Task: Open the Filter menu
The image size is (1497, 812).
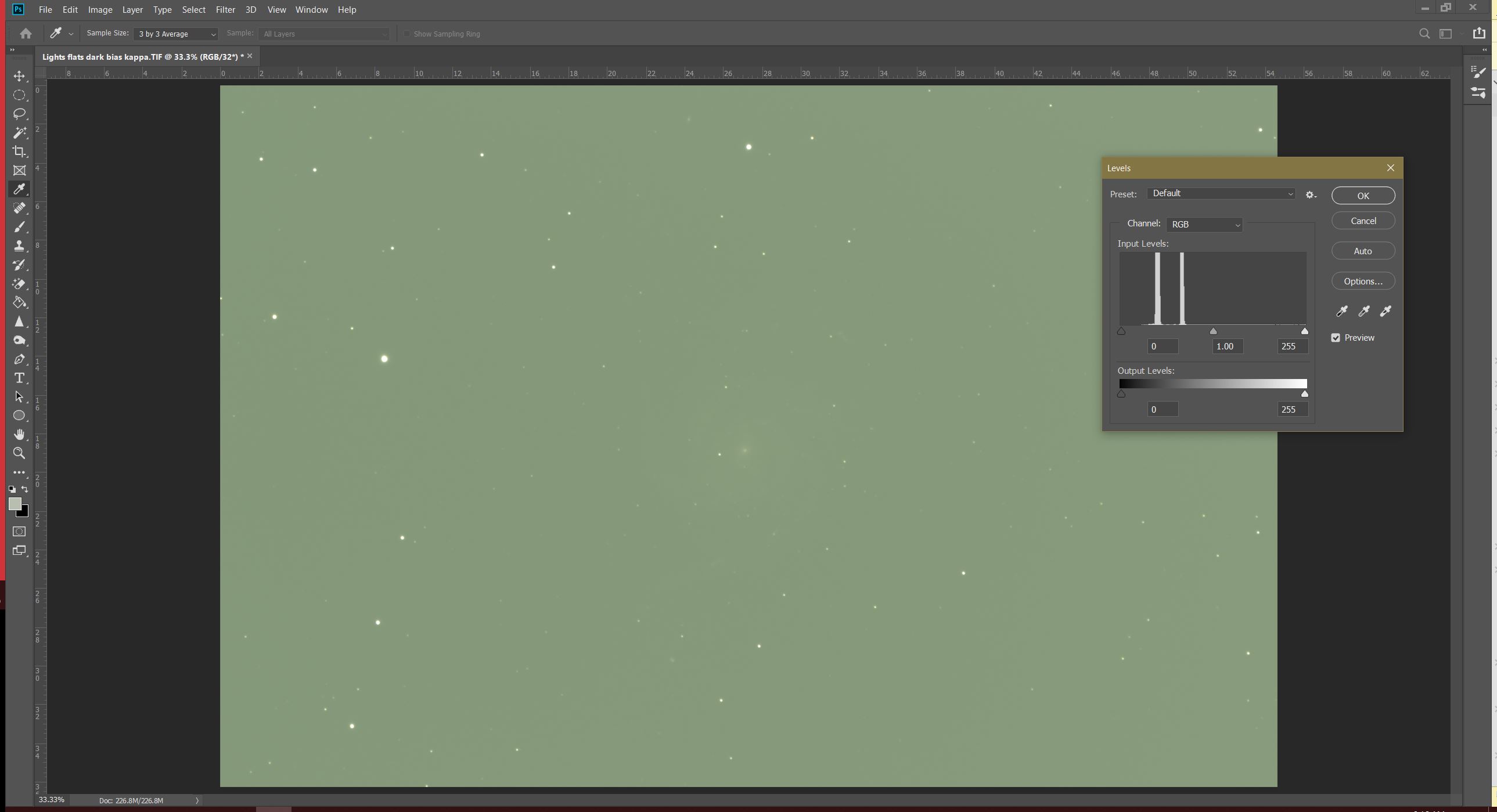Action: click(225, 10)
